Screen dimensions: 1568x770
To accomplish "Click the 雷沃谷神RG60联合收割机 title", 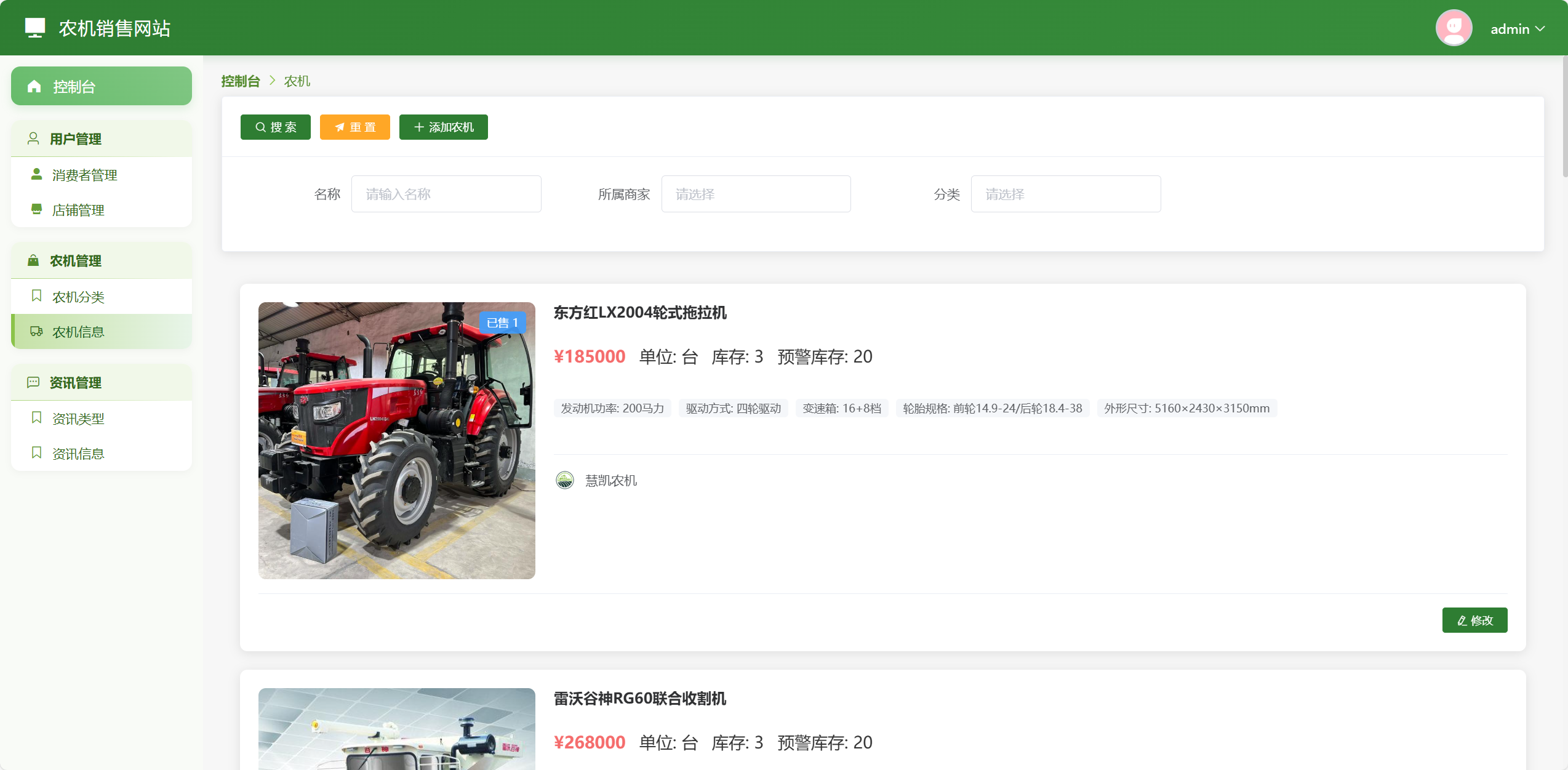I will point(640,699).
